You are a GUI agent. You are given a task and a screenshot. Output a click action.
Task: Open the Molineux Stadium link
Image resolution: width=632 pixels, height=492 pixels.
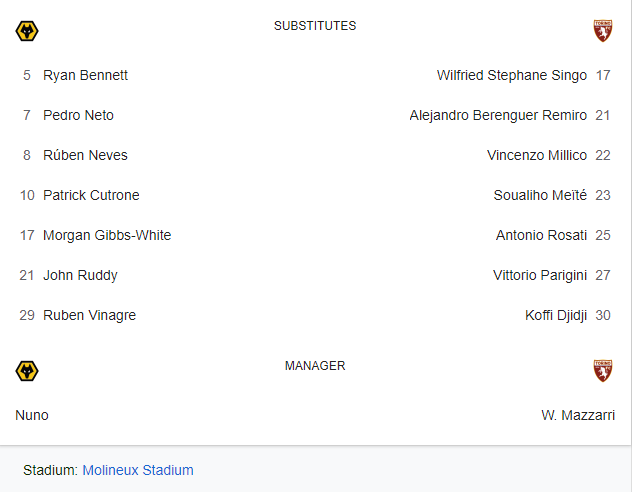click(138, 470)
